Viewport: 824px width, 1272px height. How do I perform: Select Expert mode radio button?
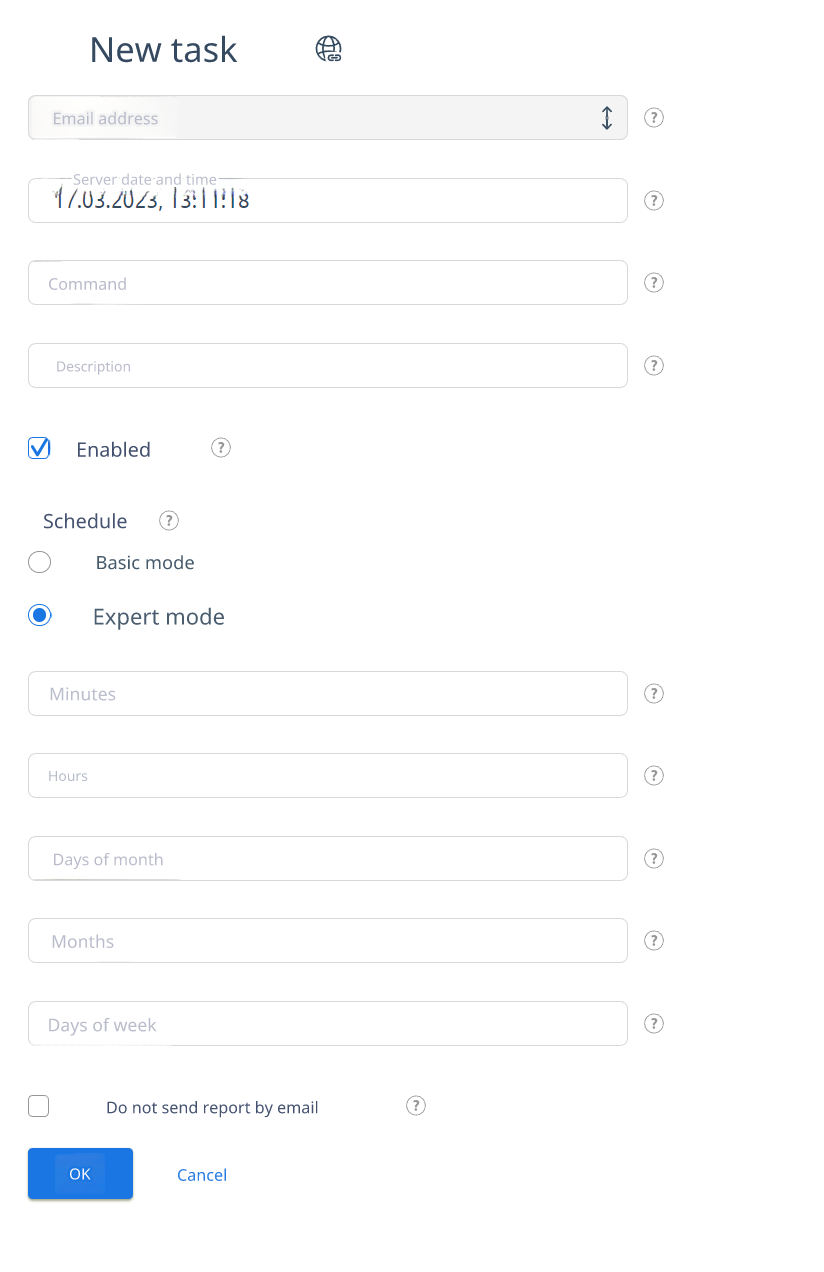point(40,616)
